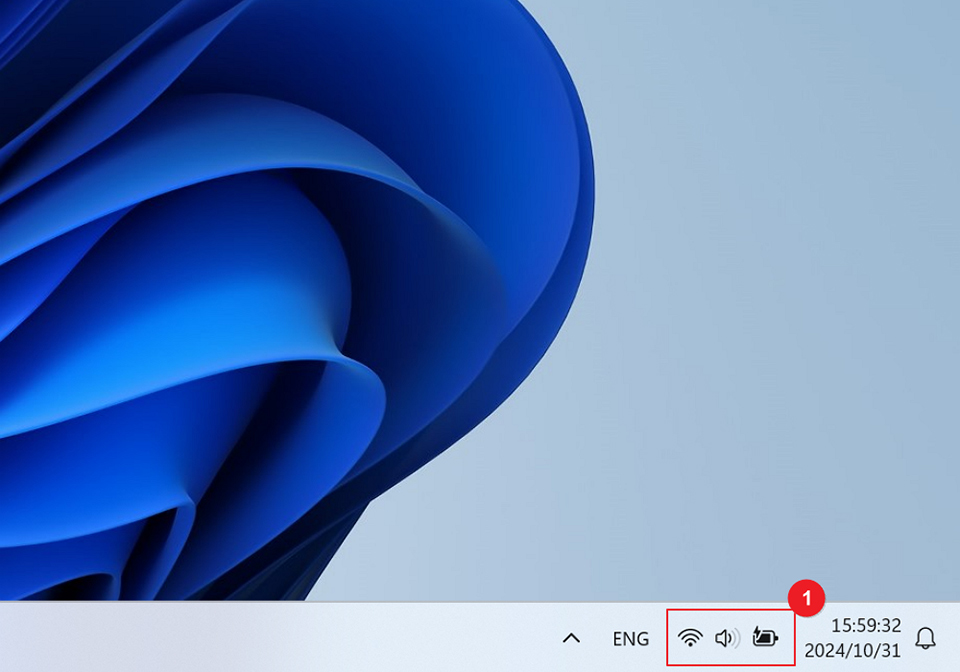
Task: Click the notification bell icon
Action: pyautogui.click(x=928, y=636)
